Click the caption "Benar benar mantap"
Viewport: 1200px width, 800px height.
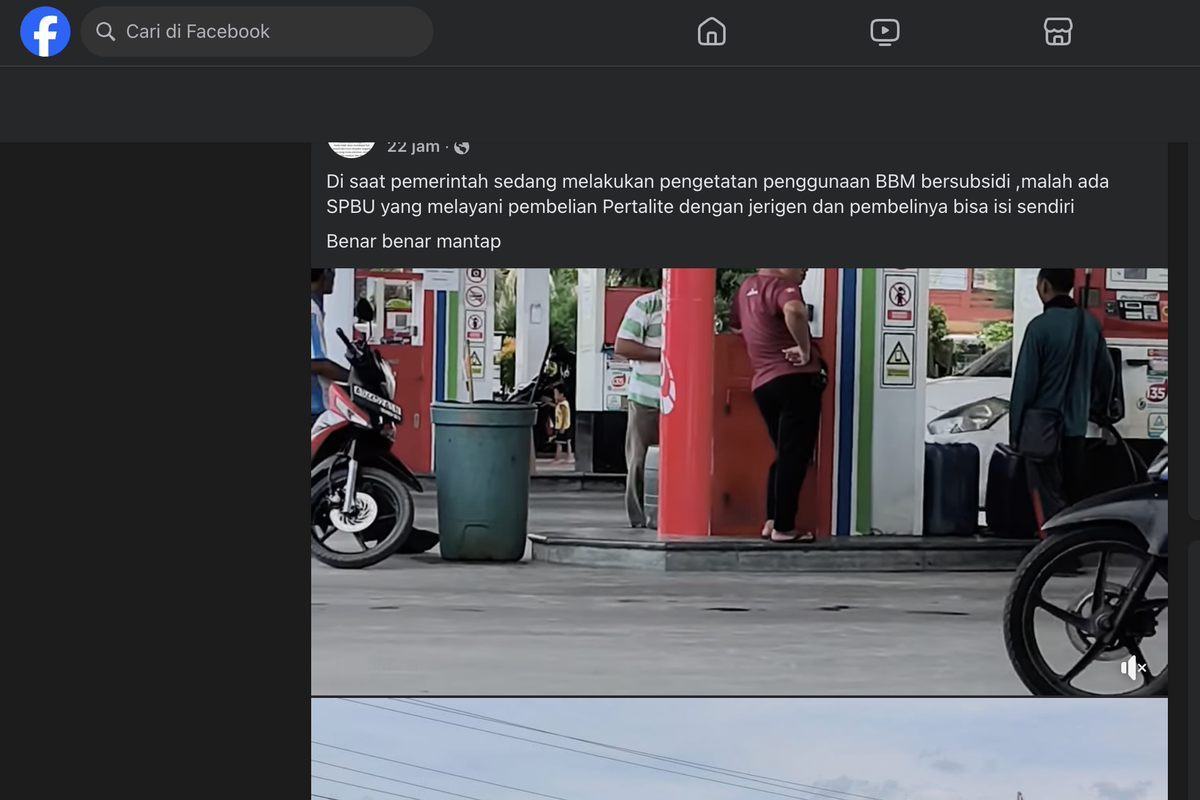[x=413, y=241]
